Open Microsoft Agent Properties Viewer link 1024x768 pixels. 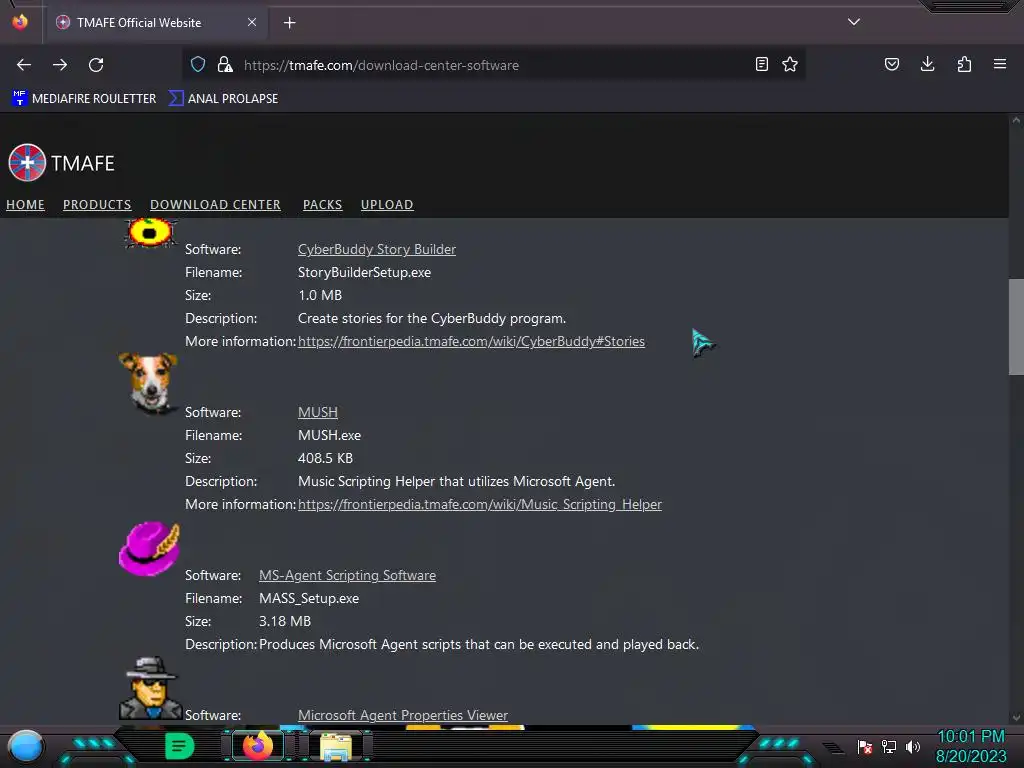[x=403, y=715]
